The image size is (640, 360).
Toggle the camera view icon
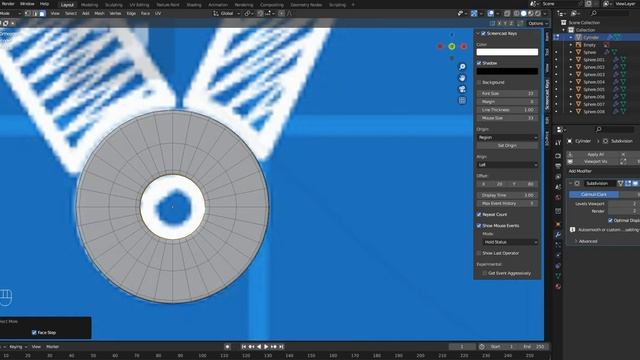[462, 89]
